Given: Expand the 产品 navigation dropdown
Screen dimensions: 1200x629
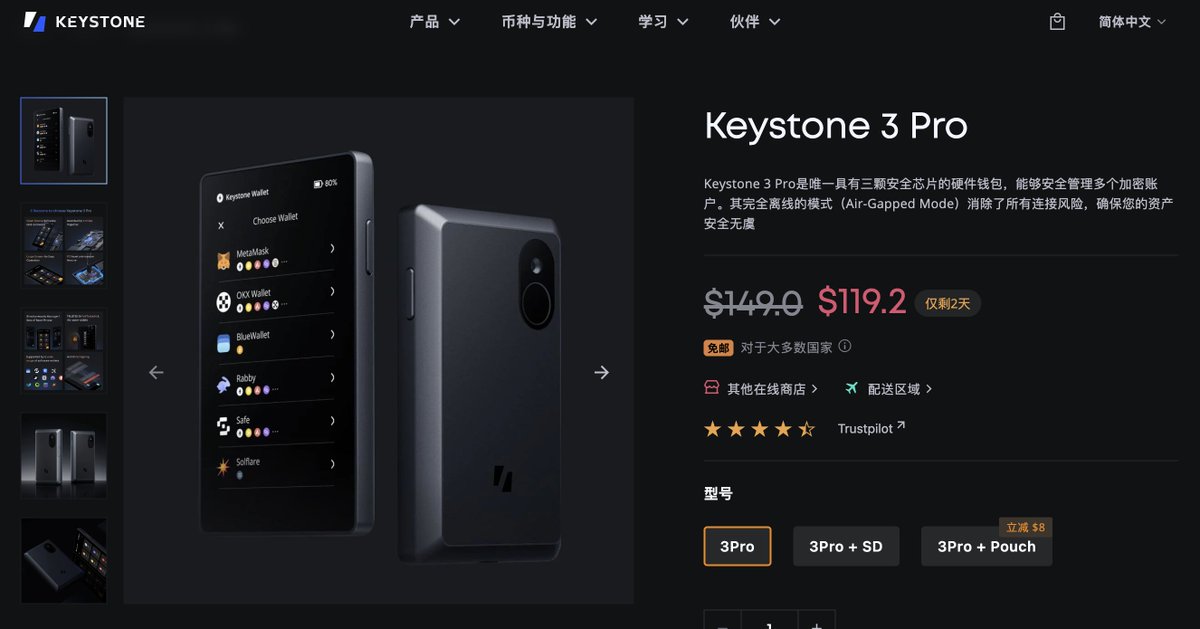Looking at the screenshot, I should [435, 21].
